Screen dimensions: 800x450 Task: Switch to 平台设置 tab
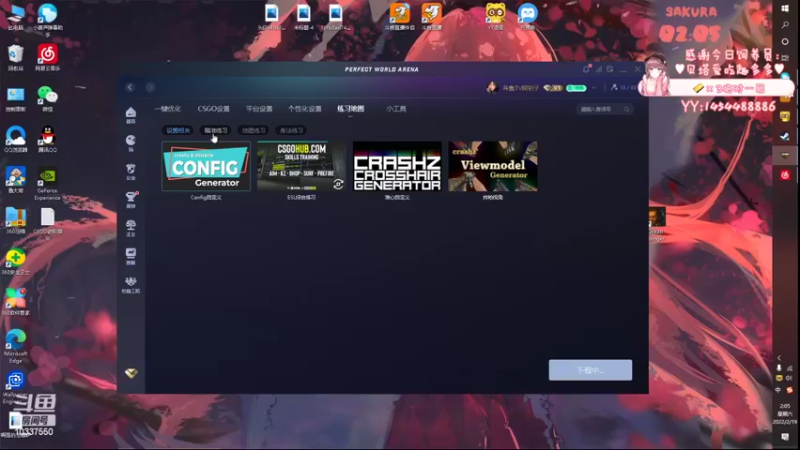[x=259, y=109]
